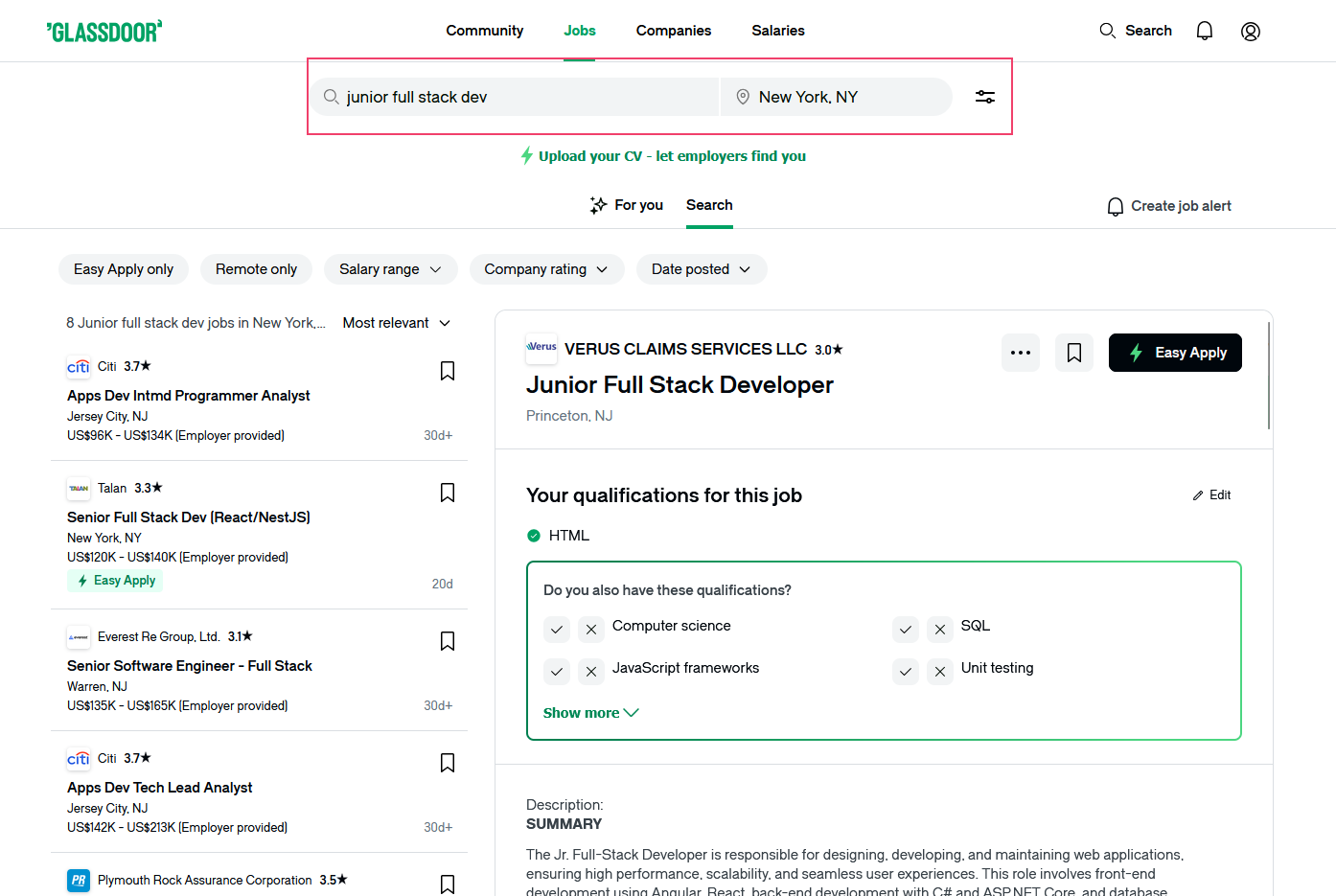The image size is (1336, 896).
Task: Click the Edit qualifications pencil icon
Action: [1198, 495]
